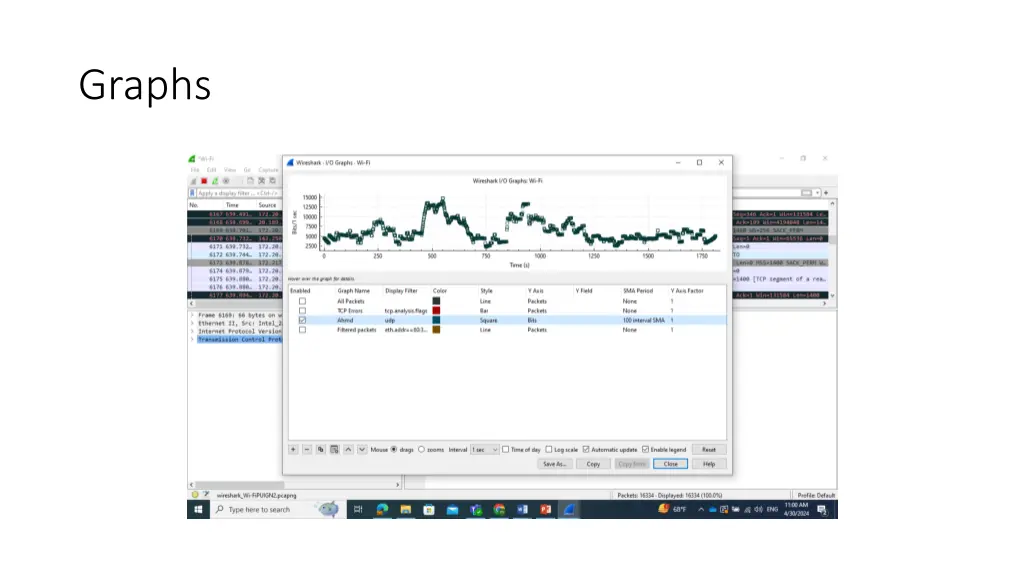The image size is (1024, 576).
Task: Toggle the Enable legend checkbox
Action: pos(645,449)
